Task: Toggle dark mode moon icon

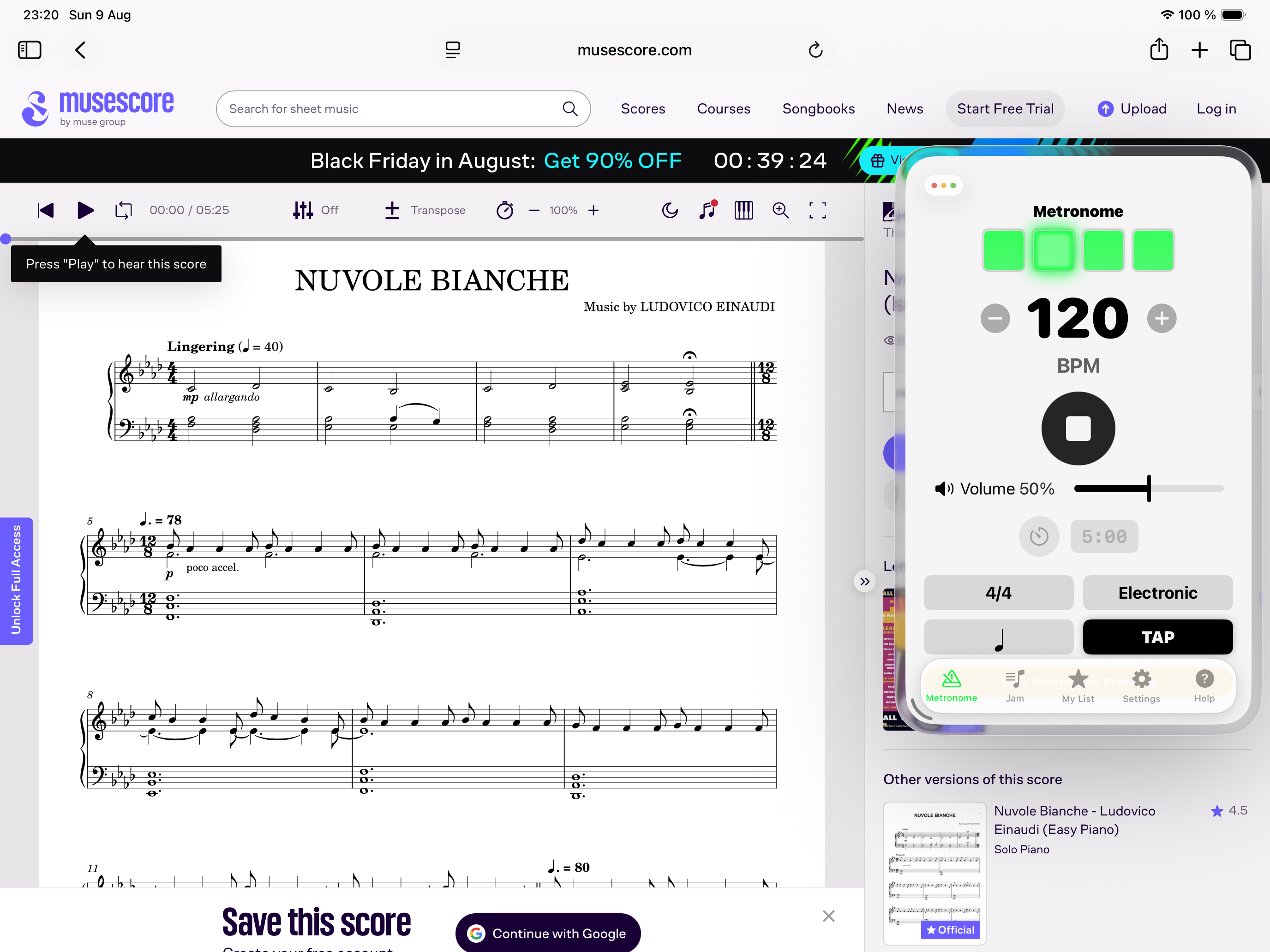Action: coord(670,210)
